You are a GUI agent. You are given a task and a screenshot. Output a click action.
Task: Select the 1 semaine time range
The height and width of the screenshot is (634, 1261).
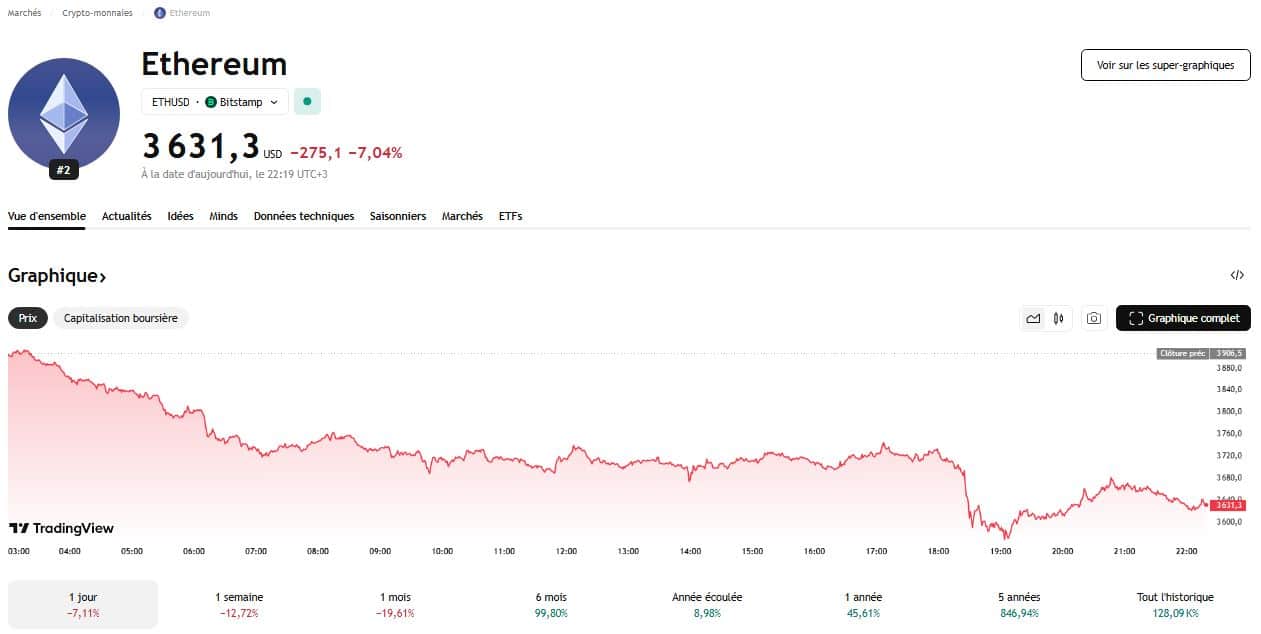pyautogui.click(x=237, y=604)
